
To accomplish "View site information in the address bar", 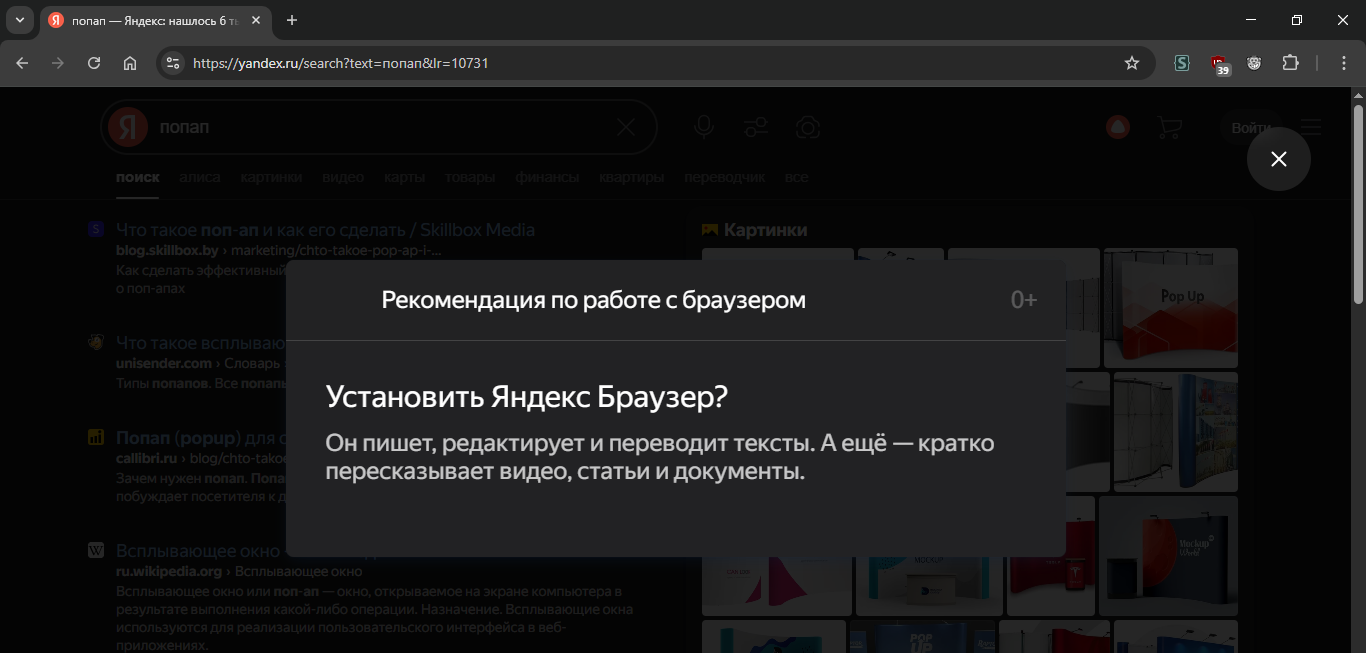I will click(173, 63).
